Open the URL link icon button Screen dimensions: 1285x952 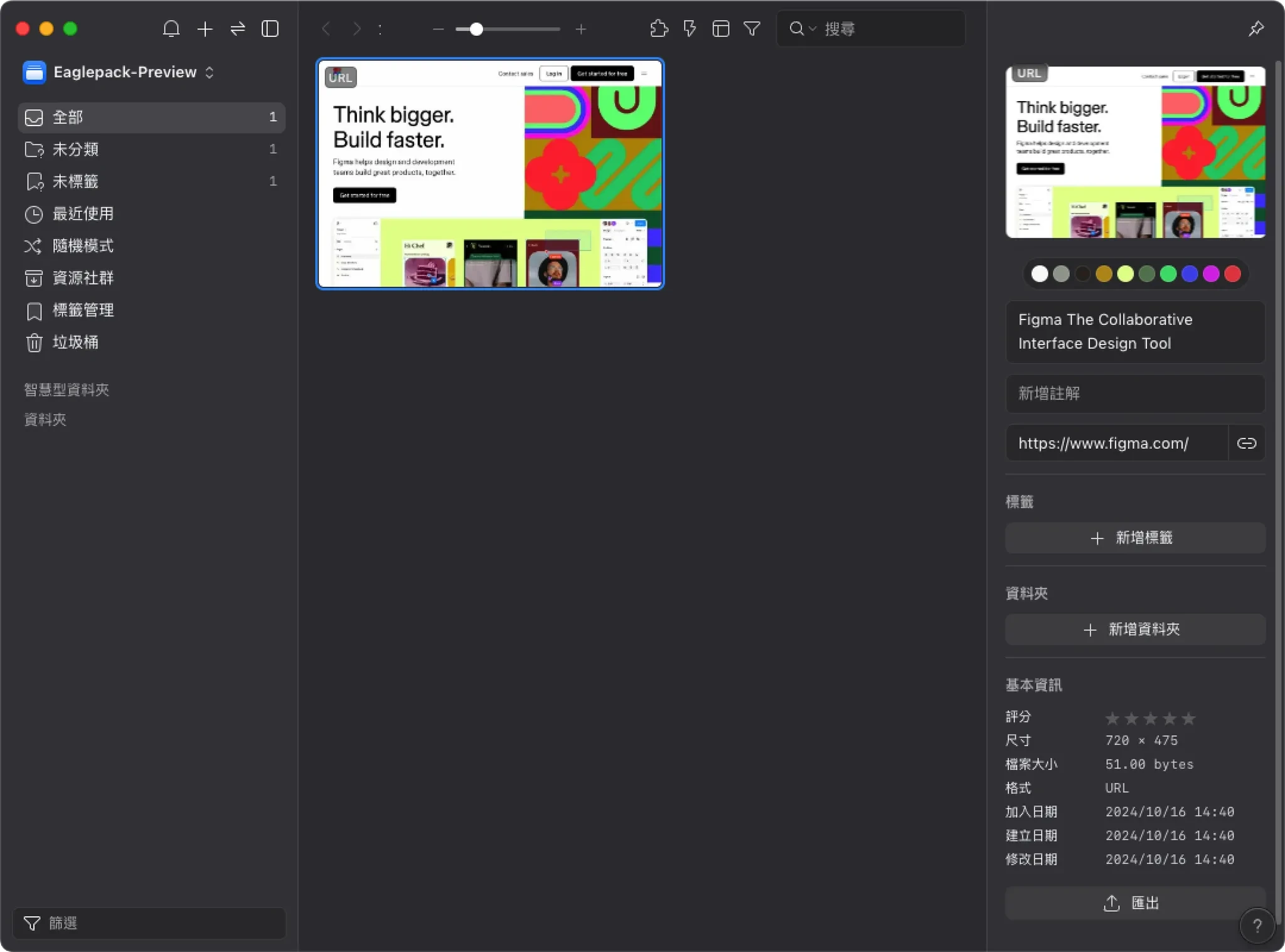coord(1246,443)
